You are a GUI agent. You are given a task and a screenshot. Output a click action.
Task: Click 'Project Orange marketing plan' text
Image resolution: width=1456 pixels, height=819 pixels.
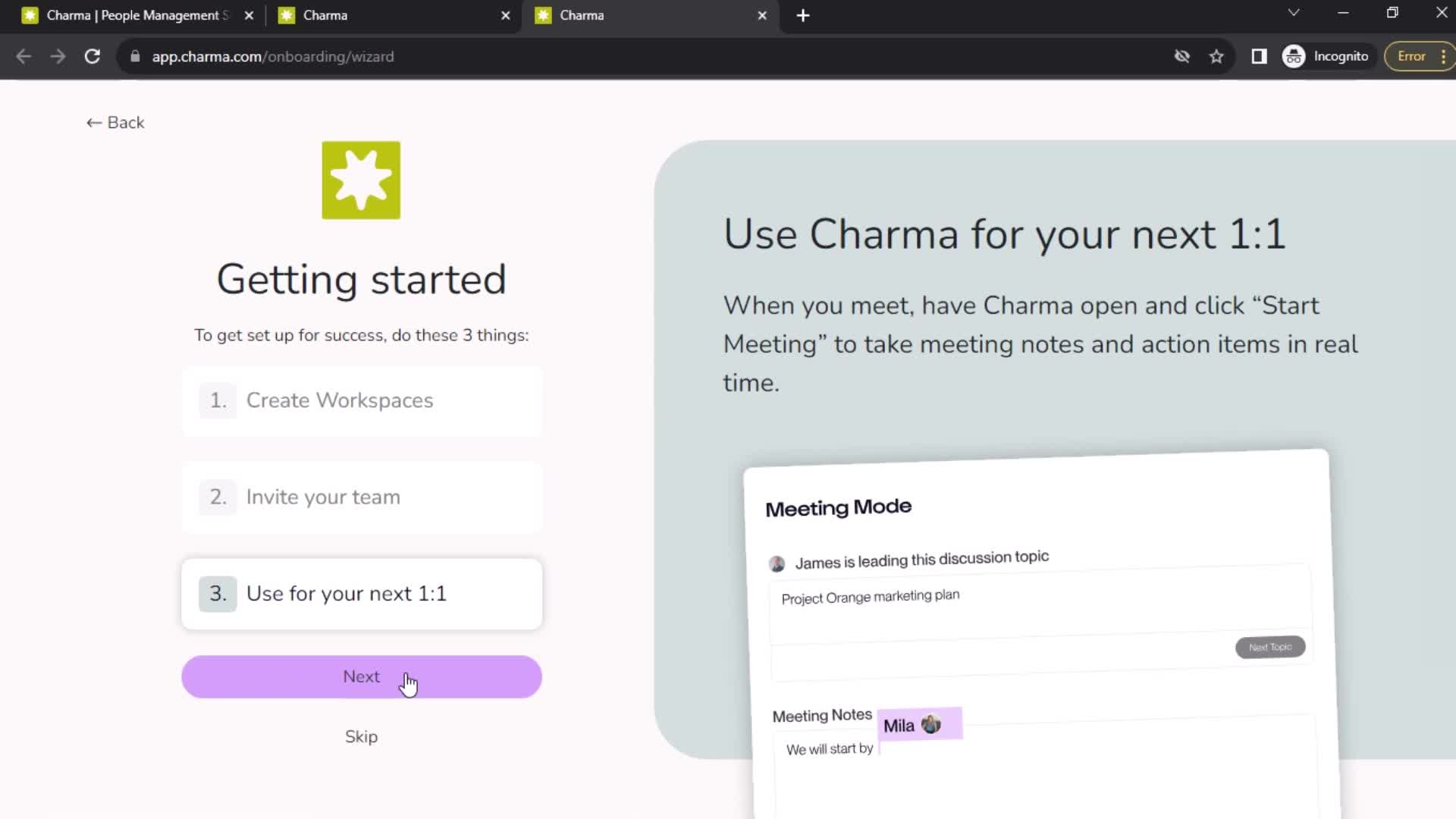pos(871,597)
